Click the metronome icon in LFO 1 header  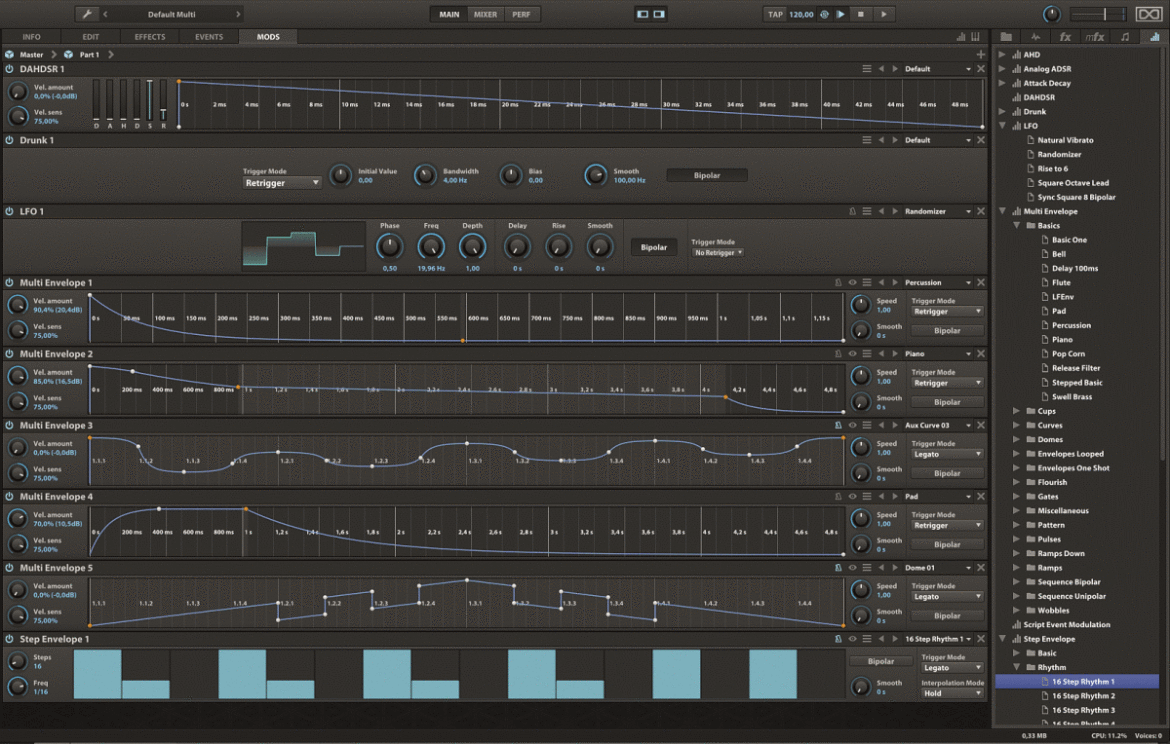(852, 211)
